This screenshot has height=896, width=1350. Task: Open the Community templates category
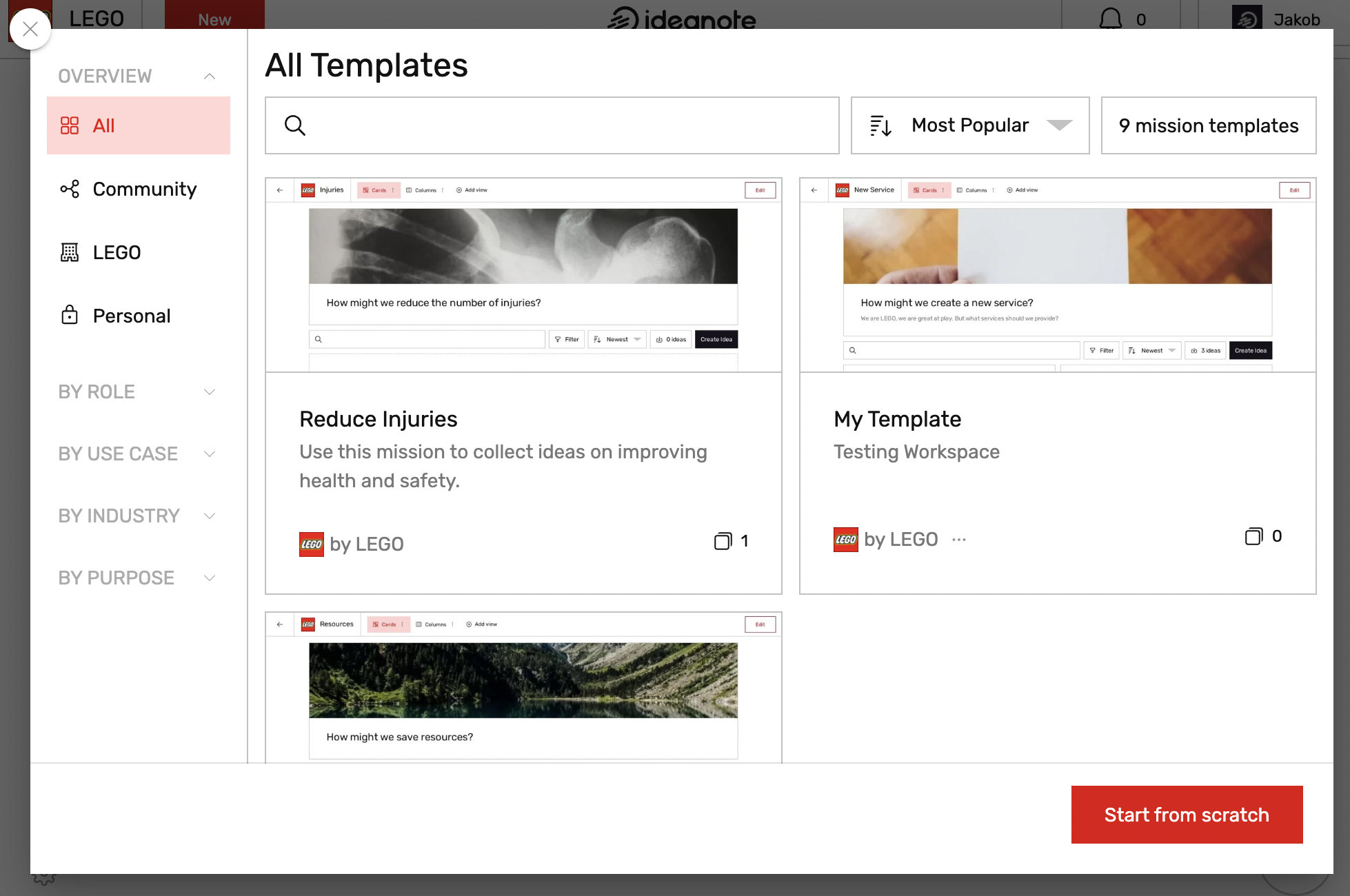[x=139, y=189]
